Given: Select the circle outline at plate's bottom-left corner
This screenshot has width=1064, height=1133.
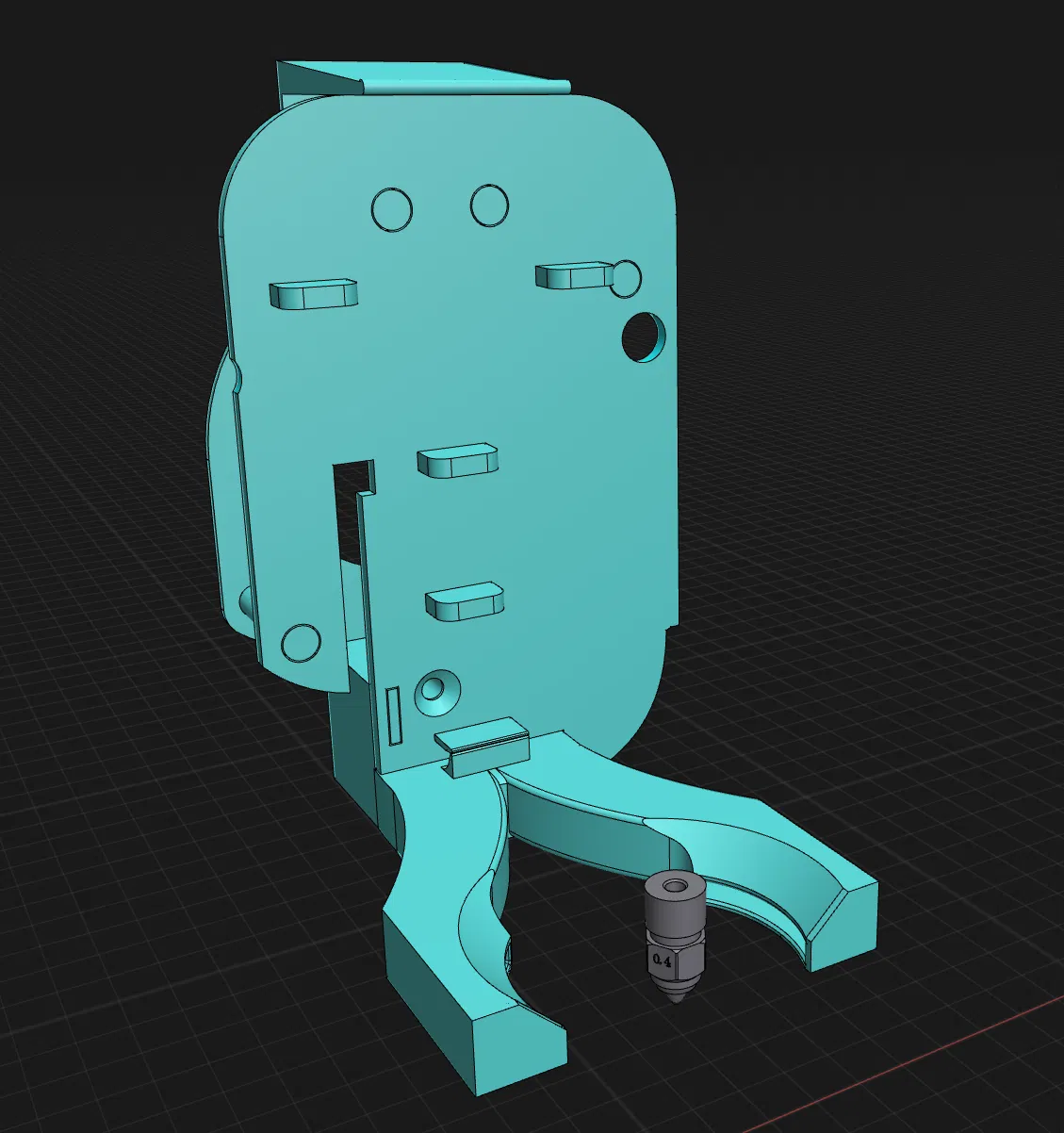Looking at the screenshot, I should tap(302, 643).
